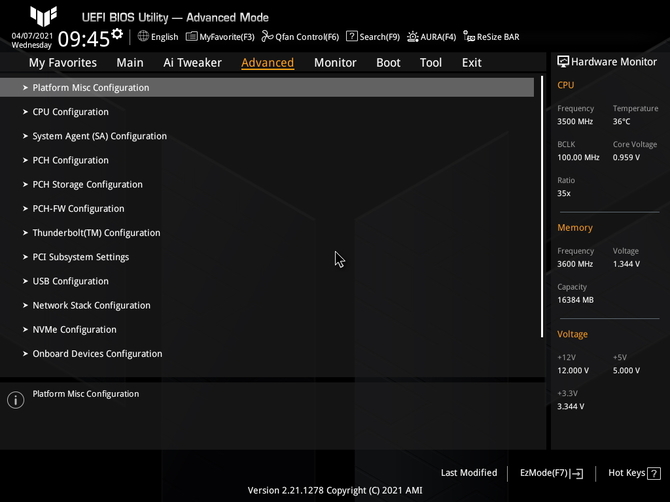The height and width of the screenshot is (502, 670).
Task: Click the 04/07/2021 date text
Action: [32, 36]
